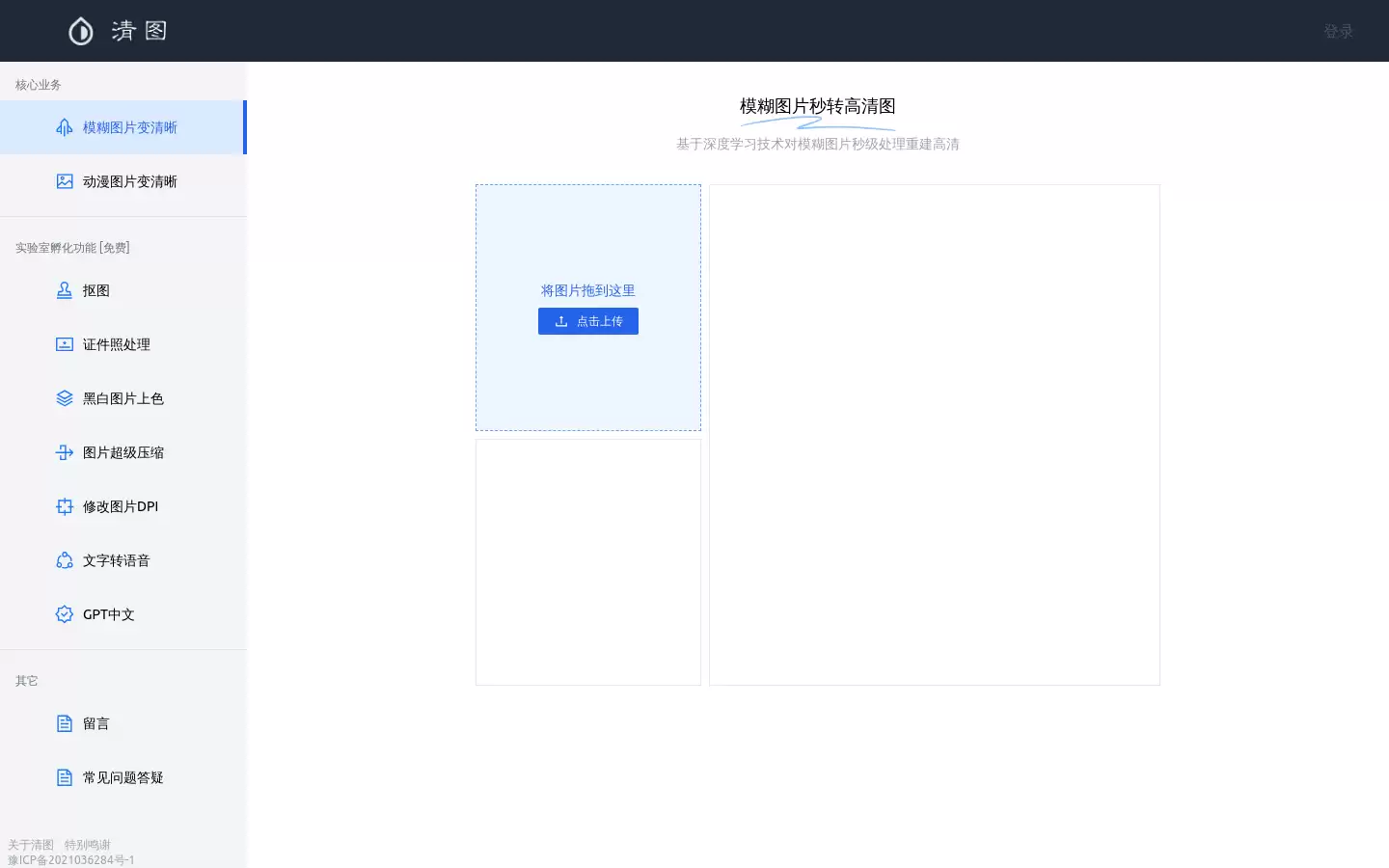Click the 文字转语音 icon
The height and width of the screenshot is (868, 1389).
pos(65,560)
